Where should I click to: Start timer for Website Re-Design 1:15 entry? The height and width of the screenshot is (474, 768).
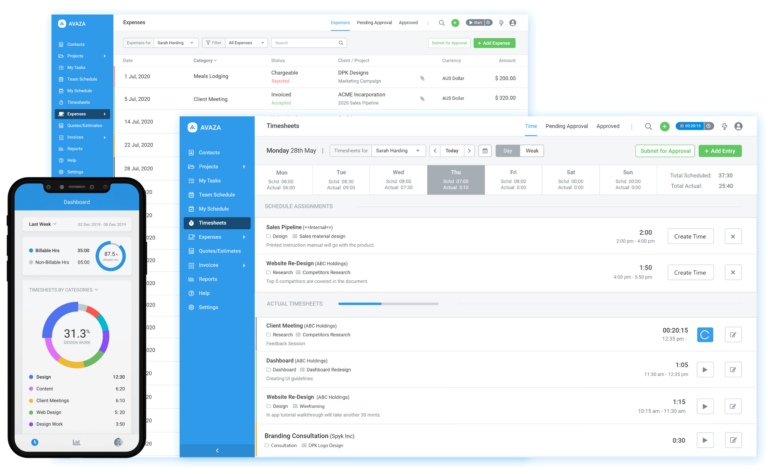pos(705,406)
